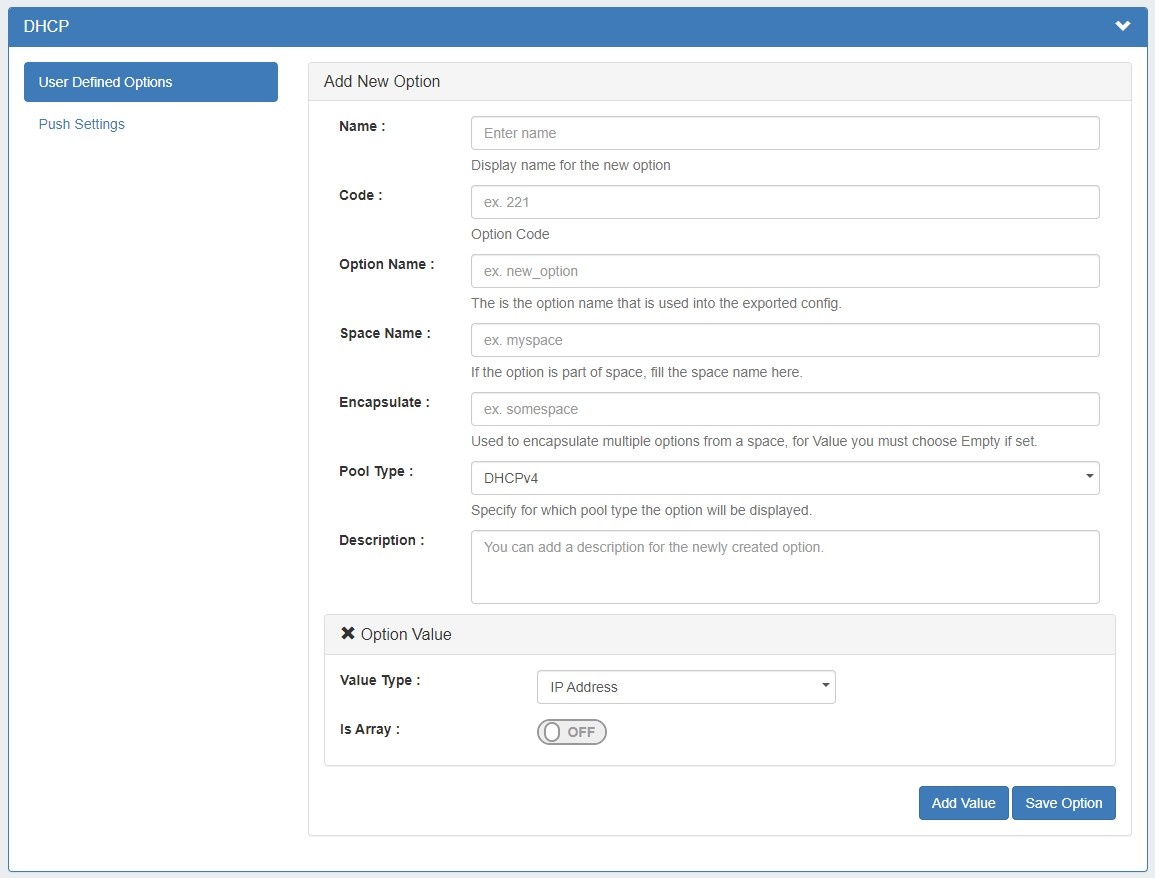Click into the Code field

(784, 202)
